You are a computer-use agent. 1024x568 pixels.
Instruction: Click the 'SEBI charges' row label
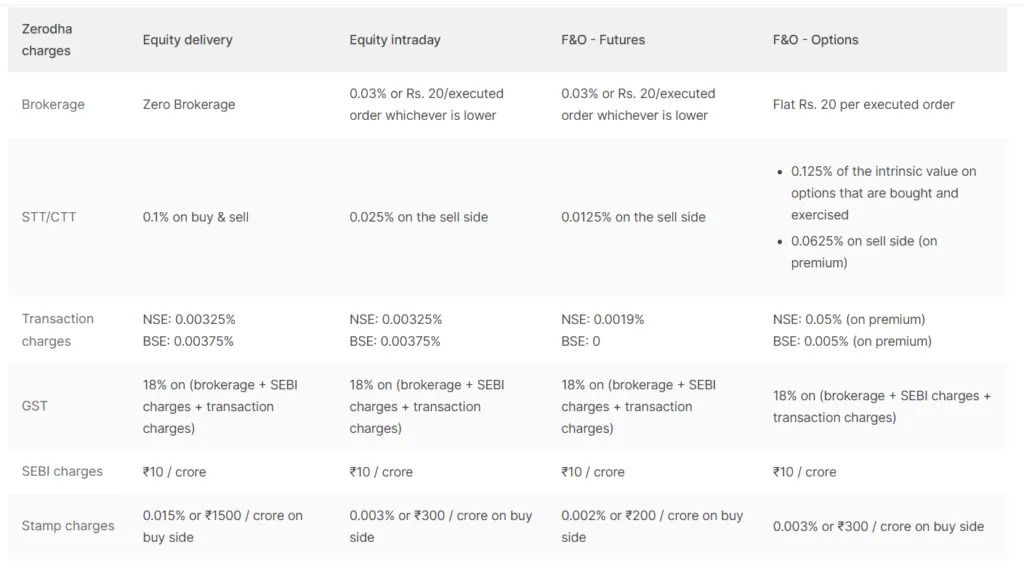[62, 471]
